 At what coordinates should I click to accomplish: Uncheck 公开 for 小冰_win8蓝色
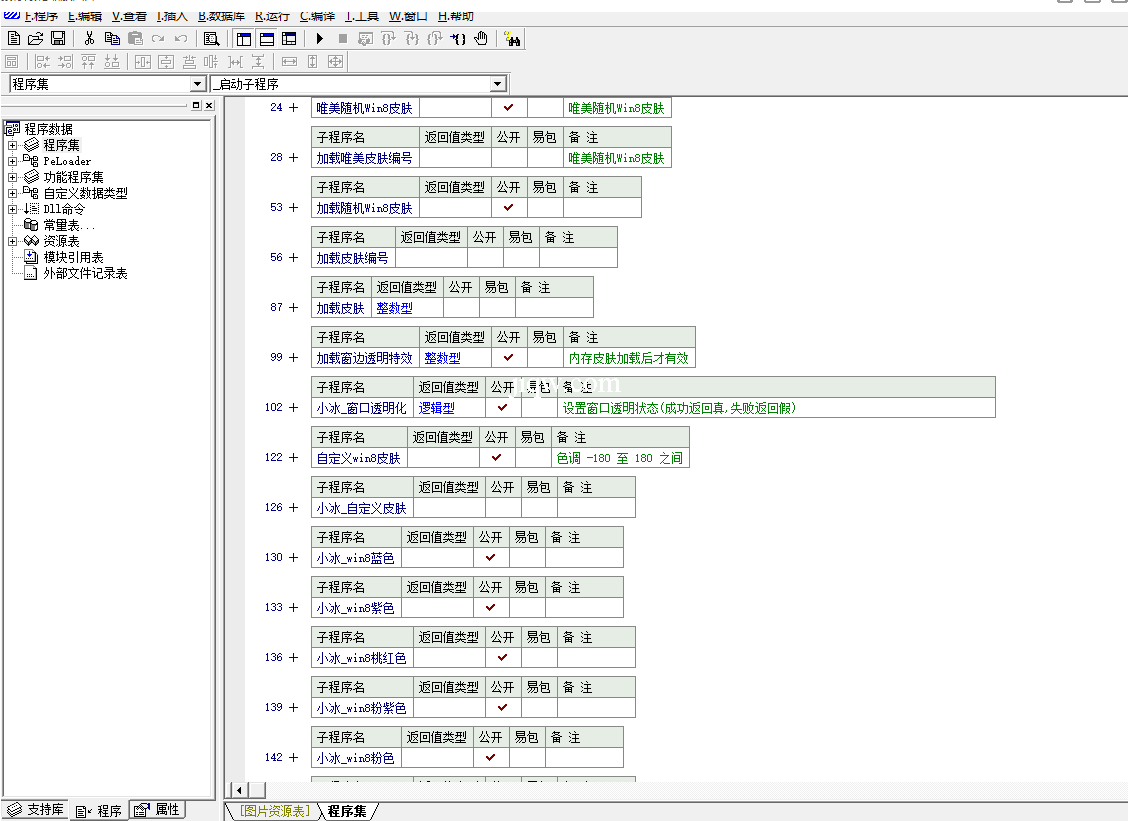(490, 558)
